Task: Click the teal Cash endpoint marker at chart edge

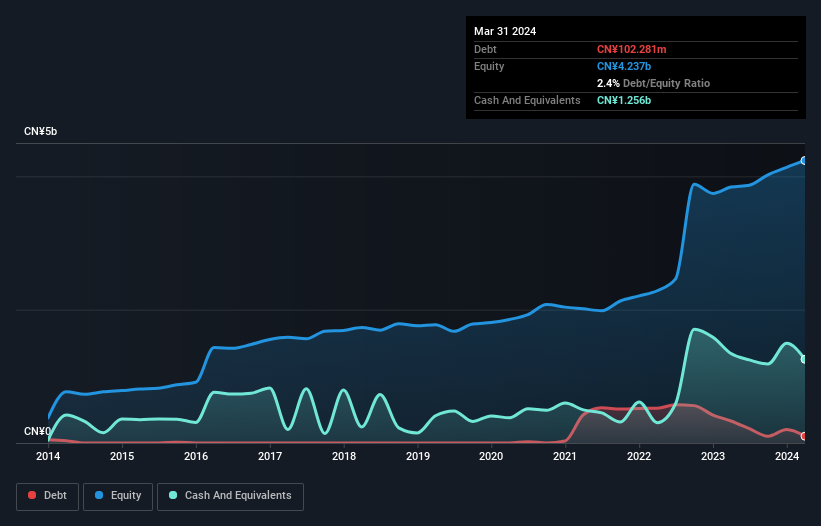Action: point(804,359)
